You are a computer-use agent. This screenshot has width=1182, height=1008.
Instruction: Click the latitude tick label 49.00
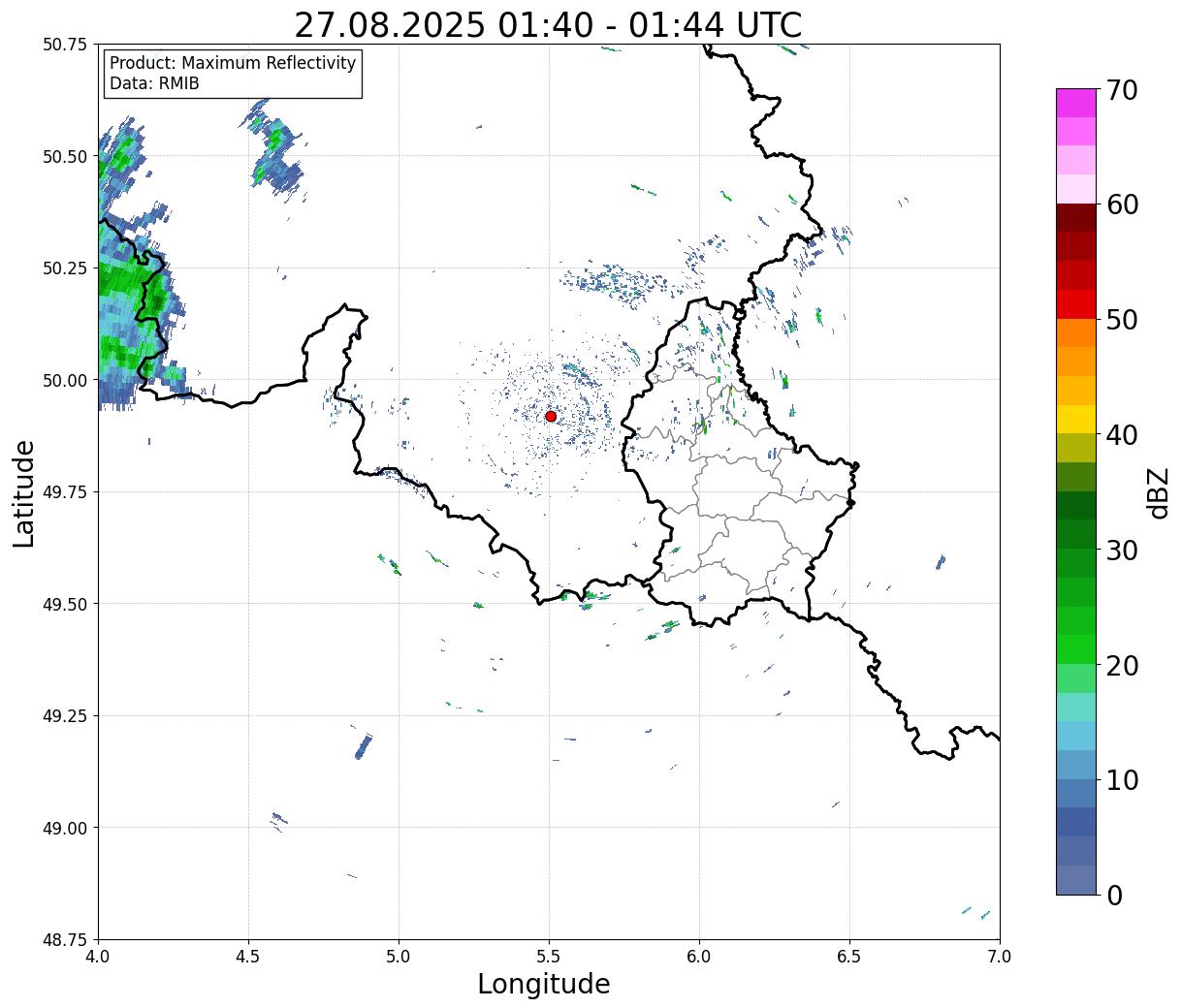pos(65,828)
